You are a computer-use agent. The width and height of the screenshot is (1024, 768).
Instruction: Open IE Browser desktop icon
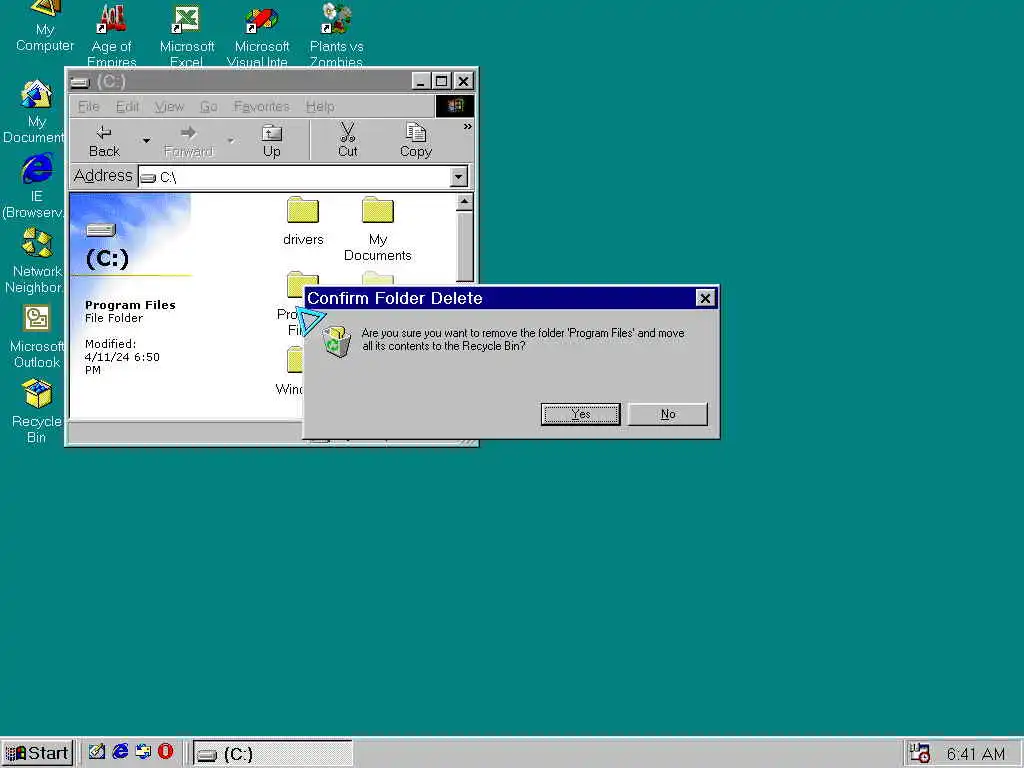35,185
